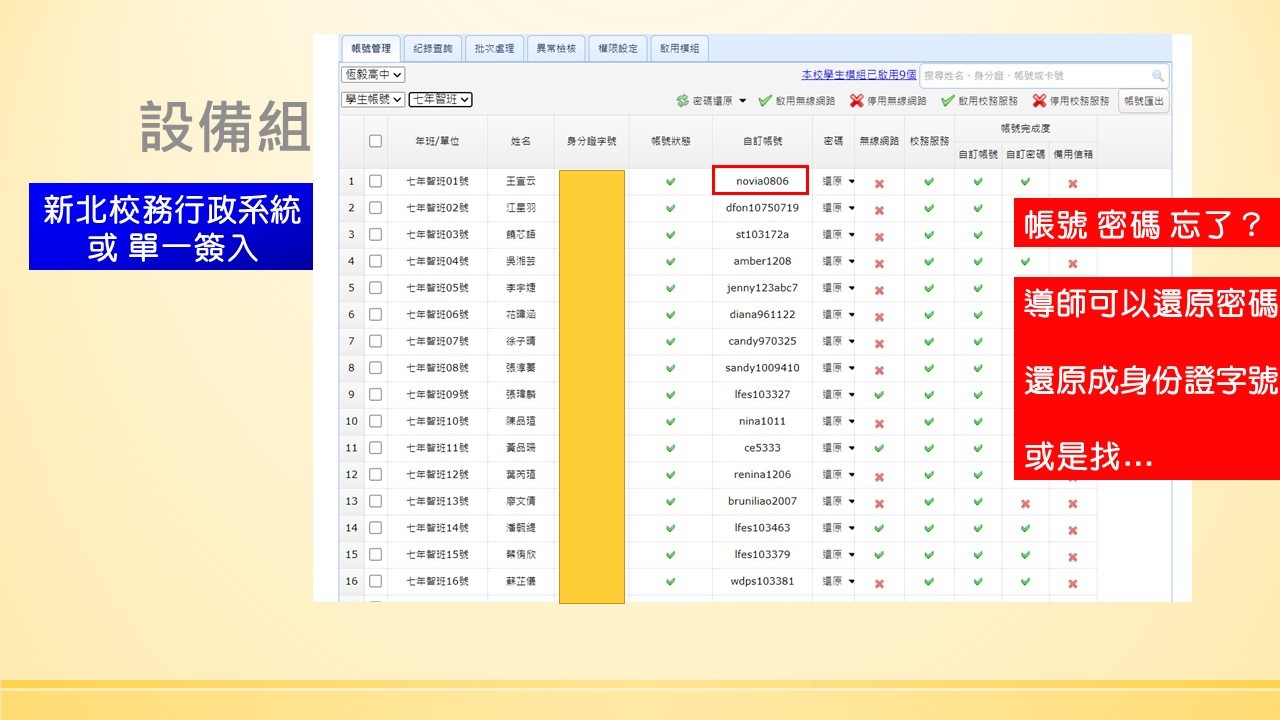Toggle the select-all checkbox in the table header
The width and height of the screenshot is (1280, 720).
coord(375,141)
